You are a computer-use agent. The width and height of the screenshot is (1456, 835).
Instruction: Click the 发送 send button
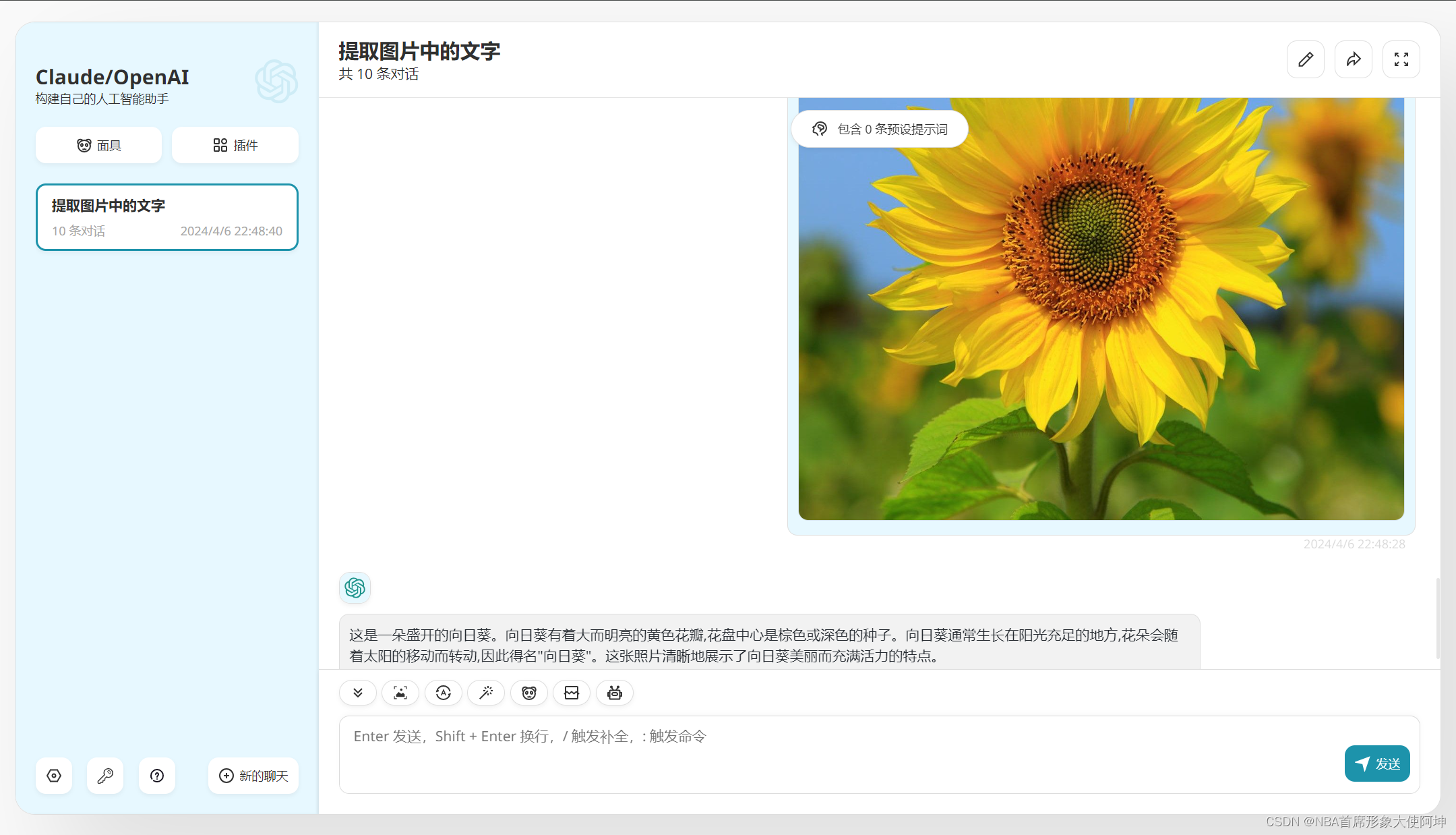[x=1377, y=764]
